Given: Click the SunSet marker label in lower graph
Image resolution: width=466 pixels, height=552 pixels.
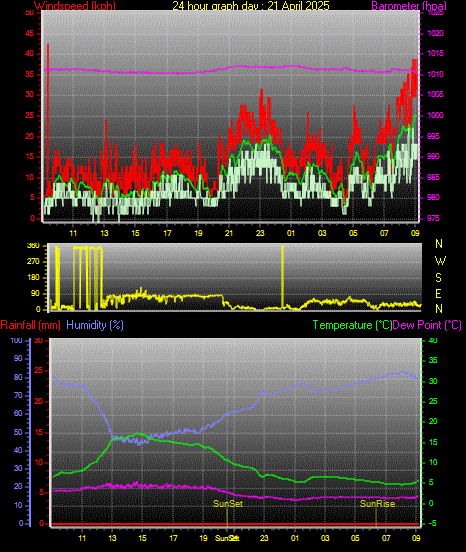Looking at the screenshot, I should pos(228,503).
